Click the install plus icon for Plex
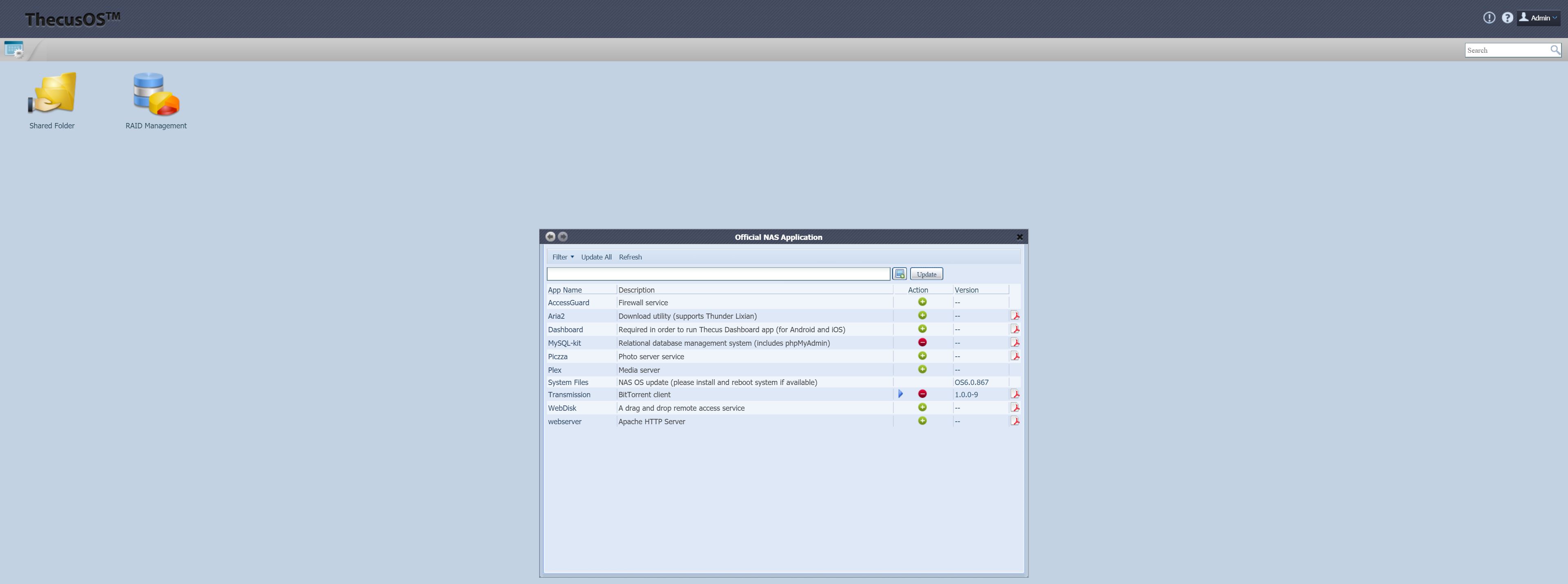The height and width of the screenshot is (584, 1568). [922, 369]
